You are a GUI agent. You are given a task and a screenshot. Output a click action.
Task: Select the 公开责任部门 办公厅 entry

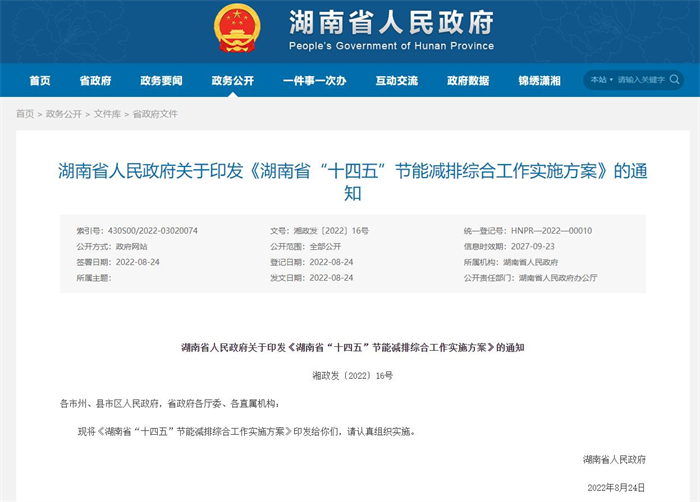pyautogui.click(x=530, y=278)
